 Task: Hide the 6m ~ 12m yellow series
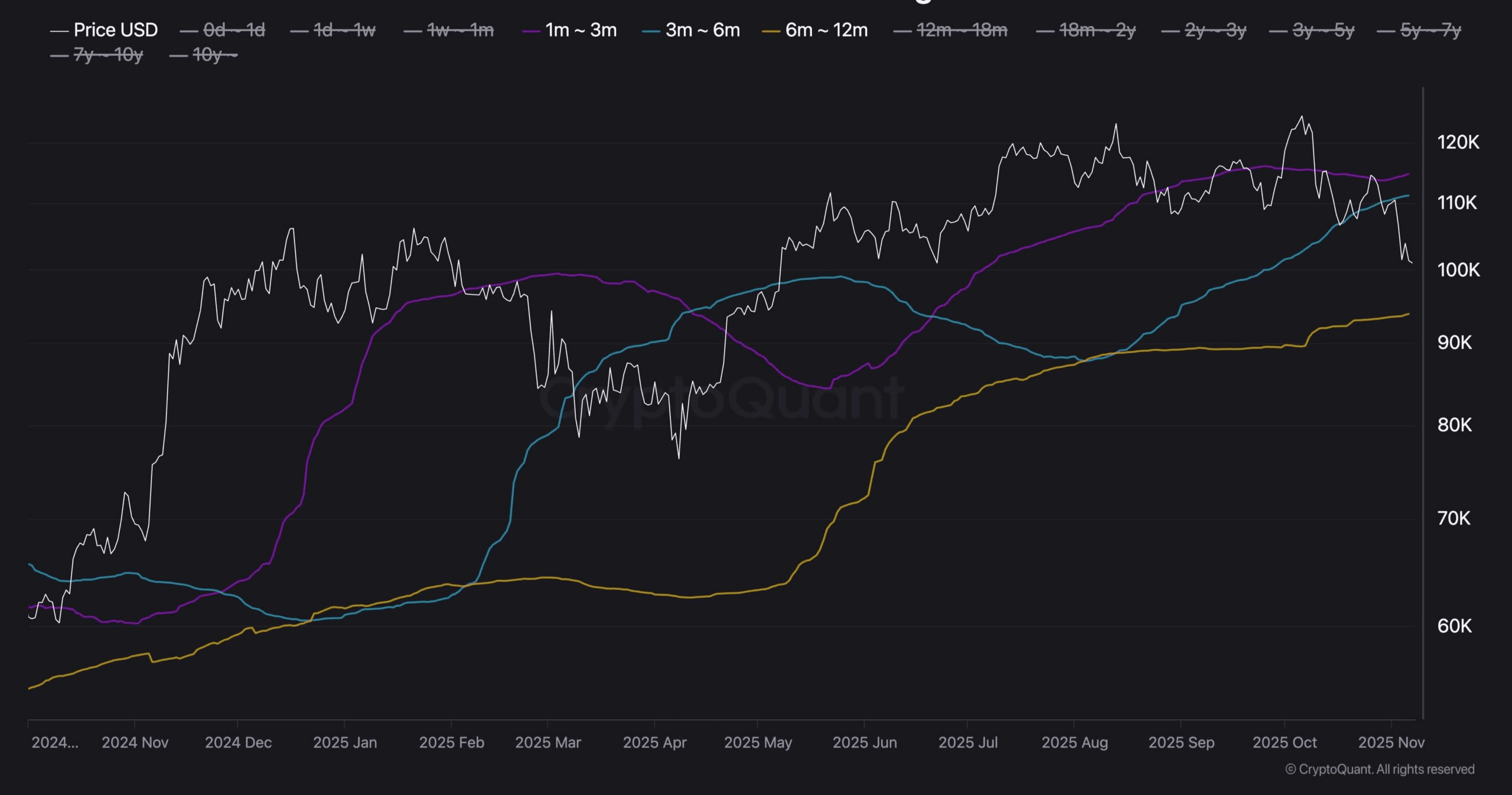pos(826,30)
